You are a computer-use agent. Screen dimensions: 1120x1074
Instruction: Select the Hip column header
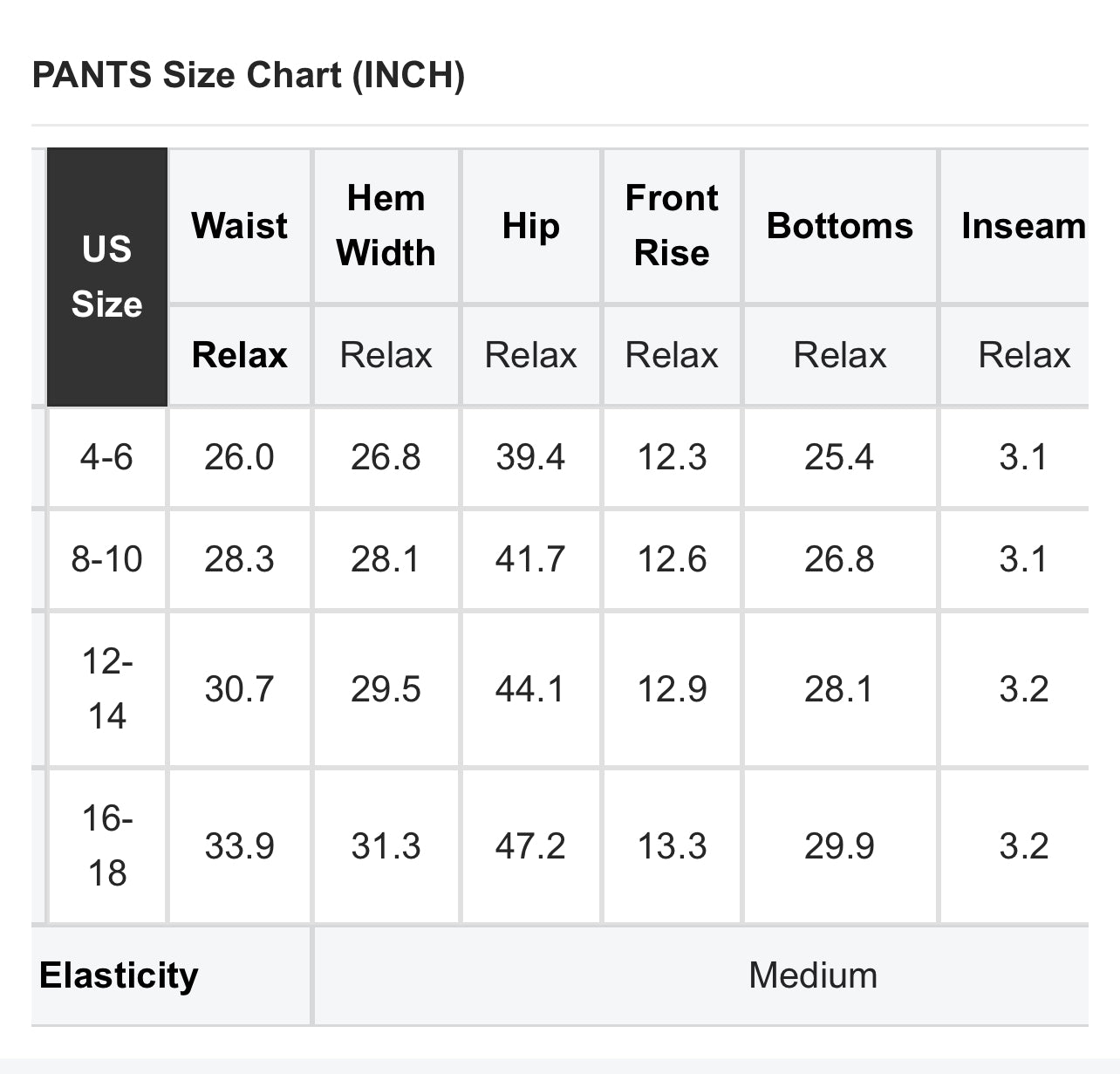[x=530, y=226]
